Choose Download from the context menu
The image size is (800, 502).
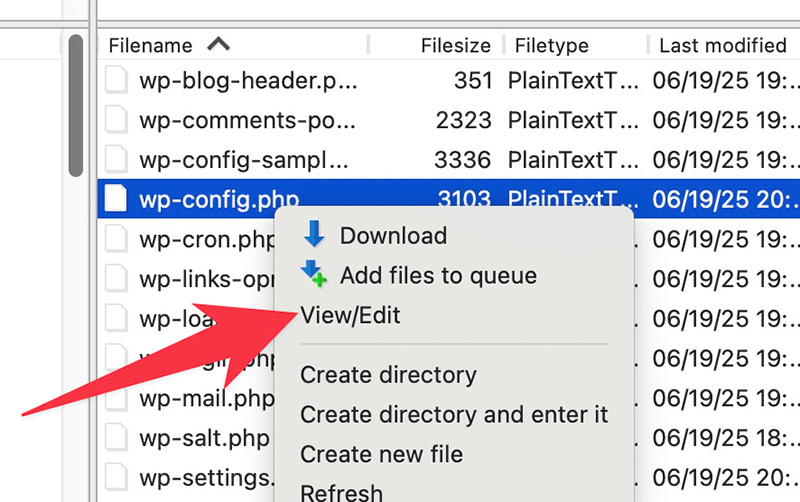(393, 236)
